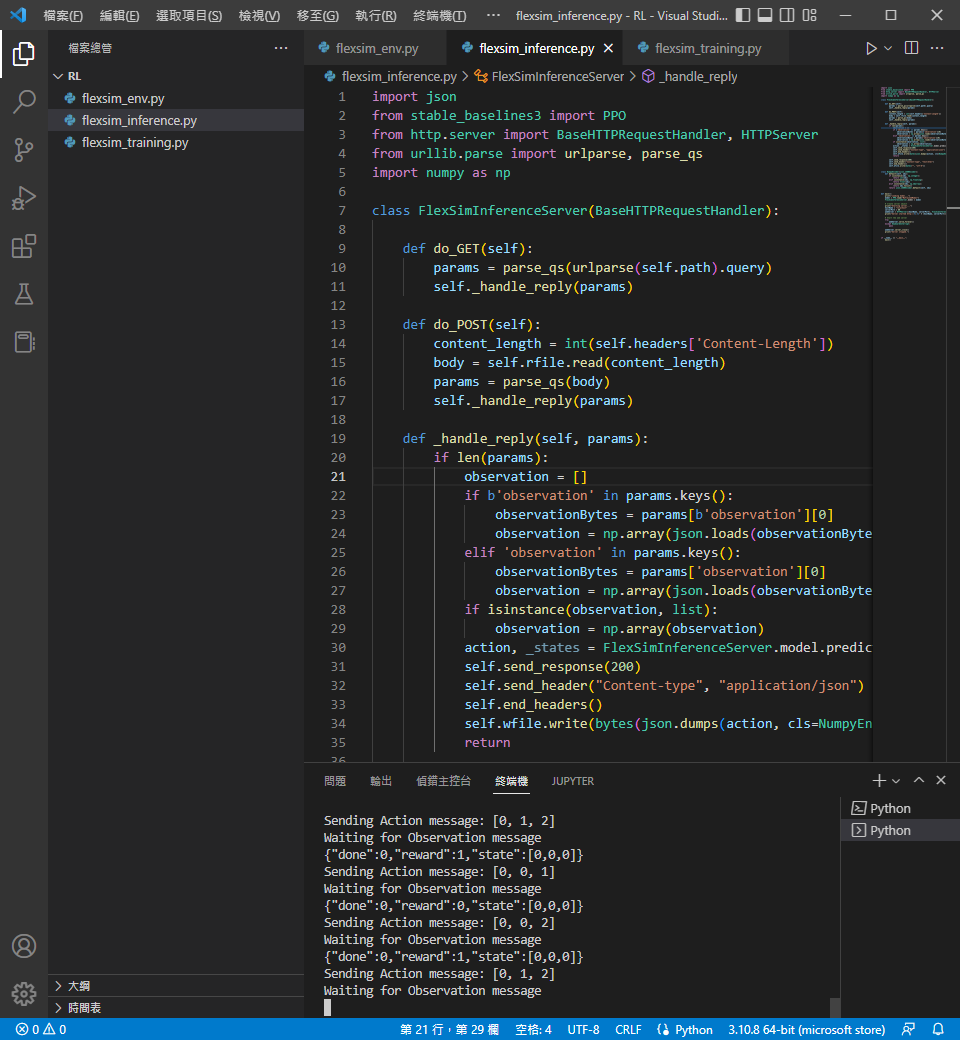
Task: Open the 終端機(T) menu in menu bar
Action: 439,16
